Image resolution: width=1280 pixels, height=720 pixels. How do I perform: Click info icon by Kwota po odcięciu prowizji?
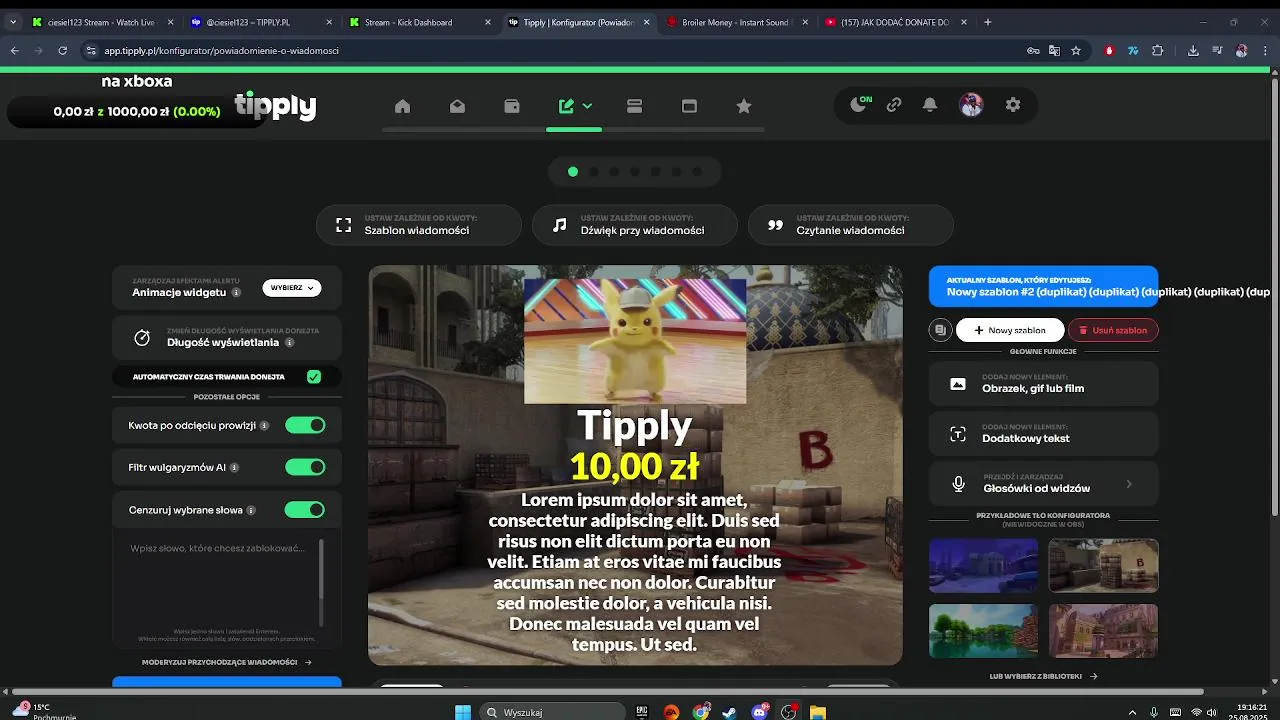[x=265, y=426]
